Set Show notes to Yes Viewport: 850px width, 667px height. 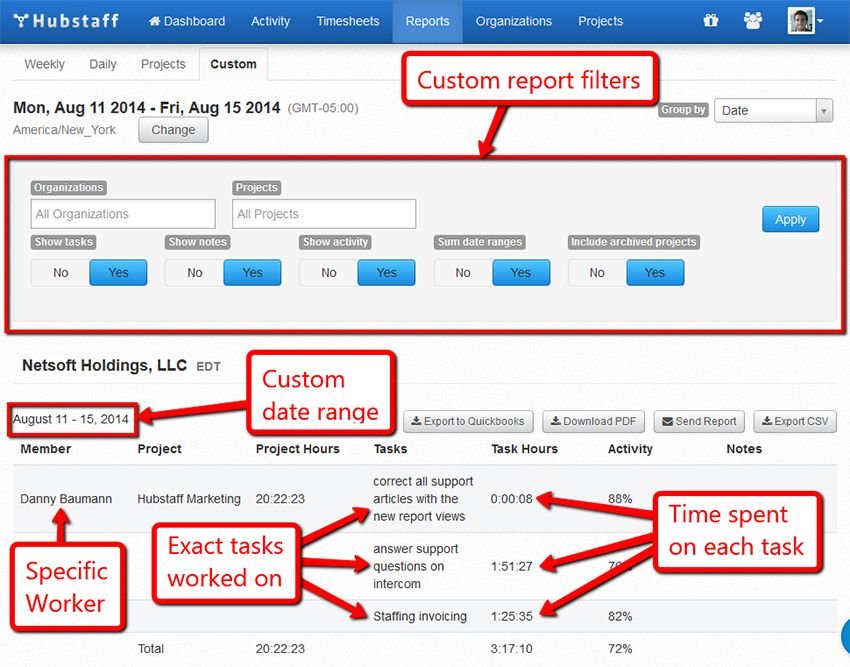click(253, 272)
